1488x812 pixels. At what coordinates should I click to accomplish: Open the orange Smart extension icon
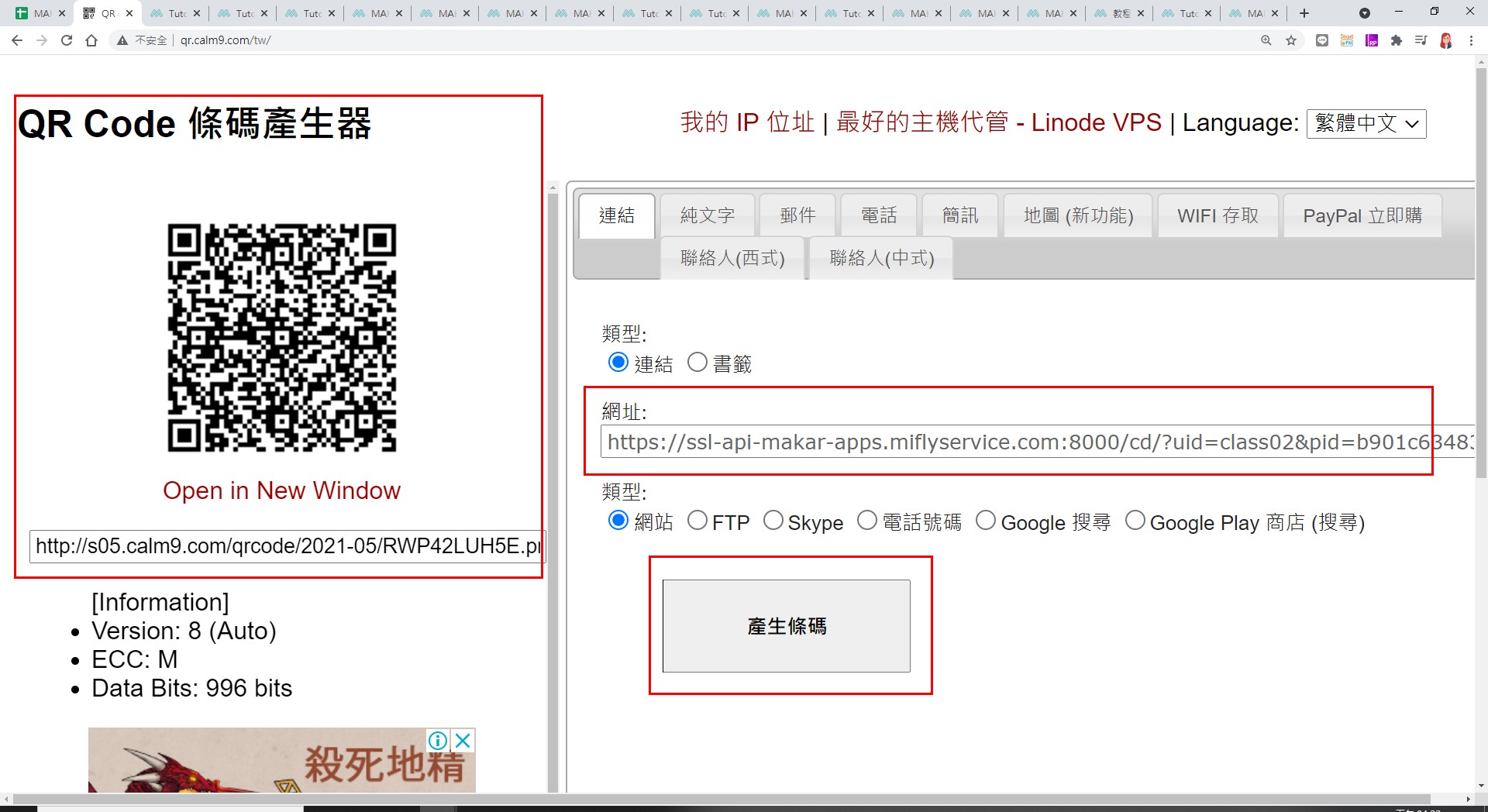[x=1347, y=40]
